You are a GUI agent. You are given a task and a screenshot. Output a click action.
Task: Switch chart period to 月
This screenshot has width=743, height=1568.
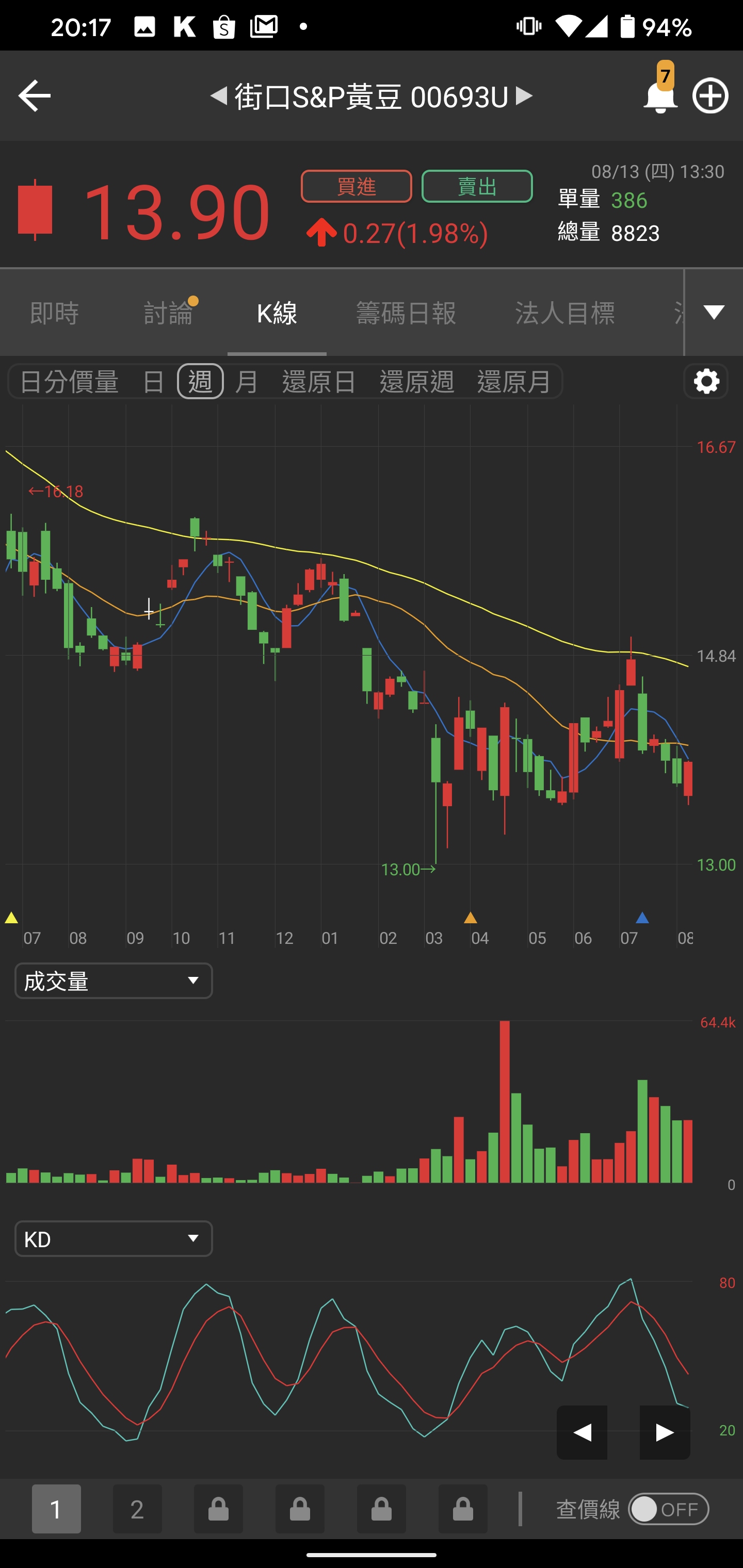click(x=247, y=382)
